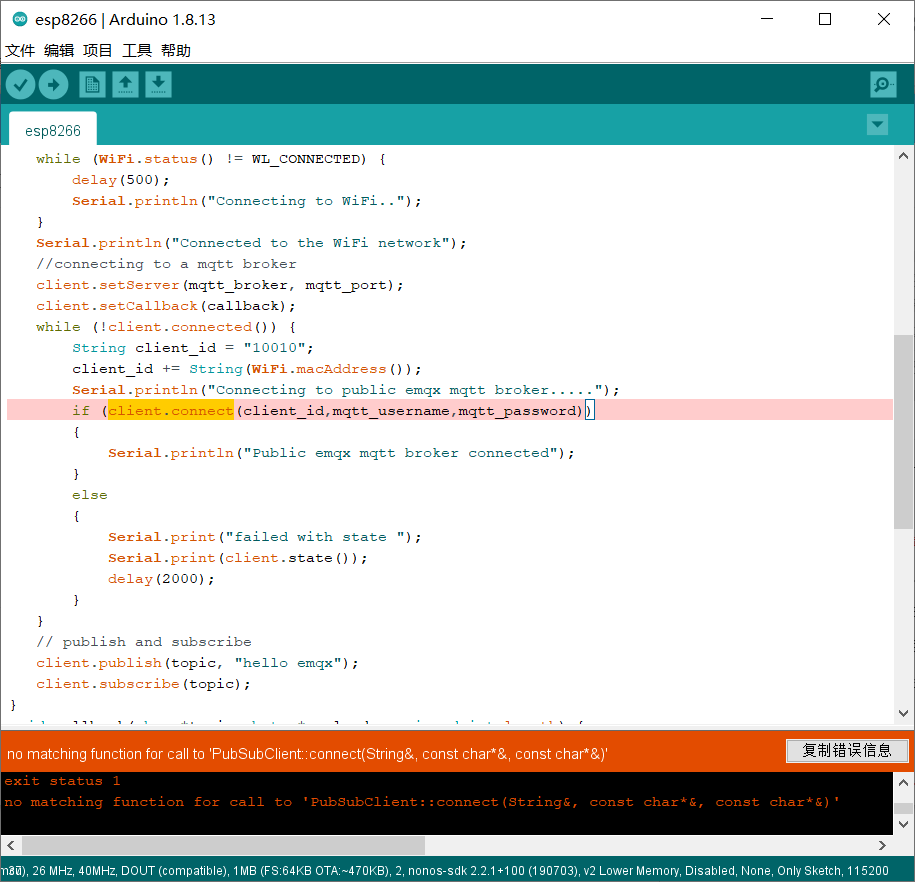Click the 复制错误信息 button
The height and width of the screenshot is (882, 915).
(847, 751)
